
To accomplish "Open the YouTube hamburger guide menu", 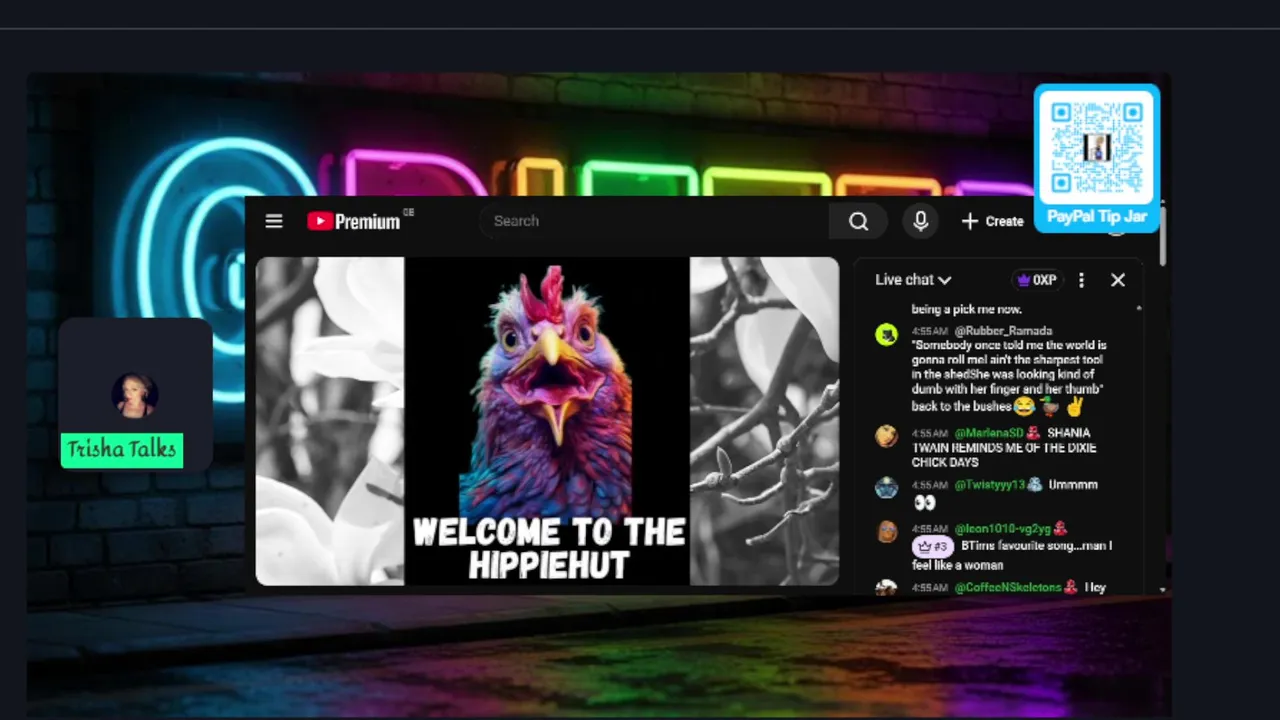I will 274,221.
